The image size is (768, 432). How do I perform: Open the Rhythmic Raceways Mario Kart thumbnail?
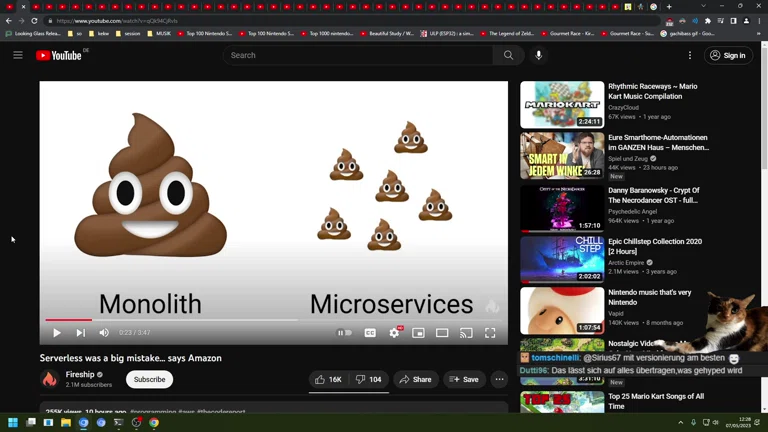point(562,105)
